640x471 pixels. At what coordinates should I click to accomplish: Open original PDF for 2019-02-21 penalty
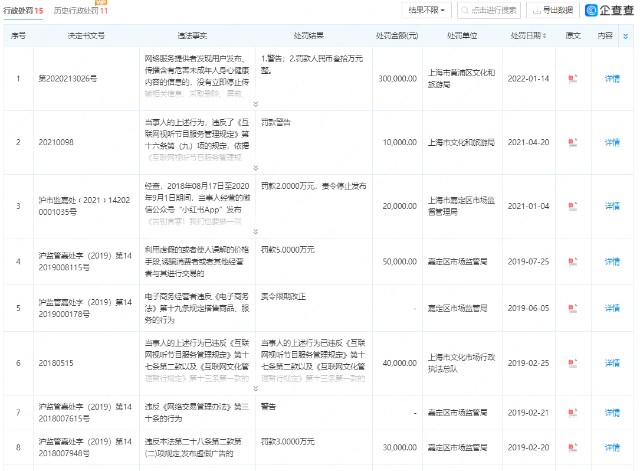click(572, 411)
